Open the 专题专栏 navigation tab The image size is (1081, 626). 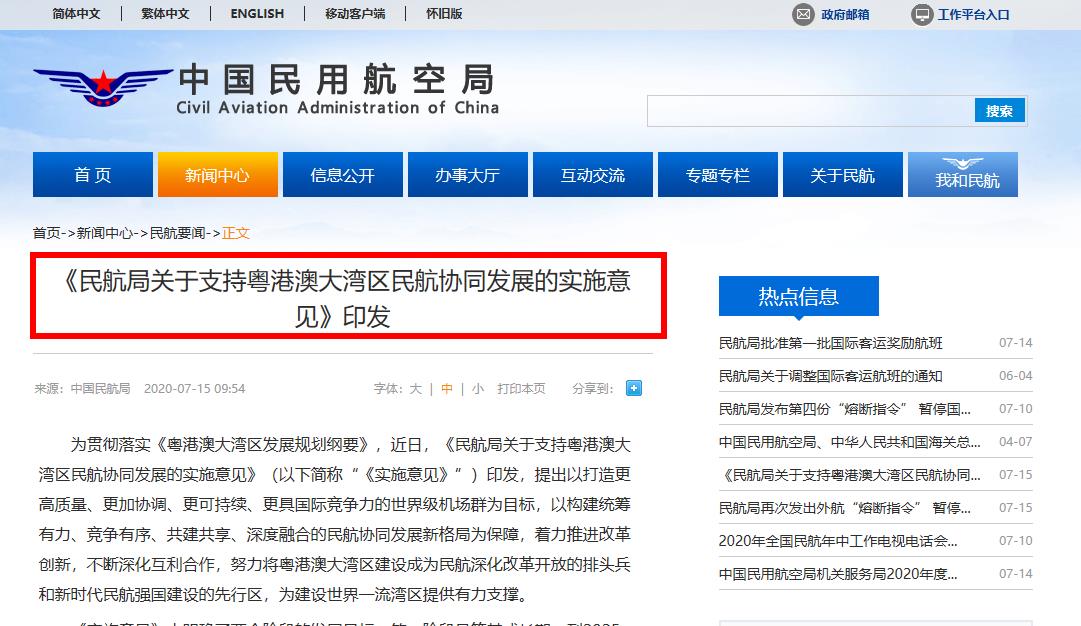pyautogui.click(x=718, y=174)
